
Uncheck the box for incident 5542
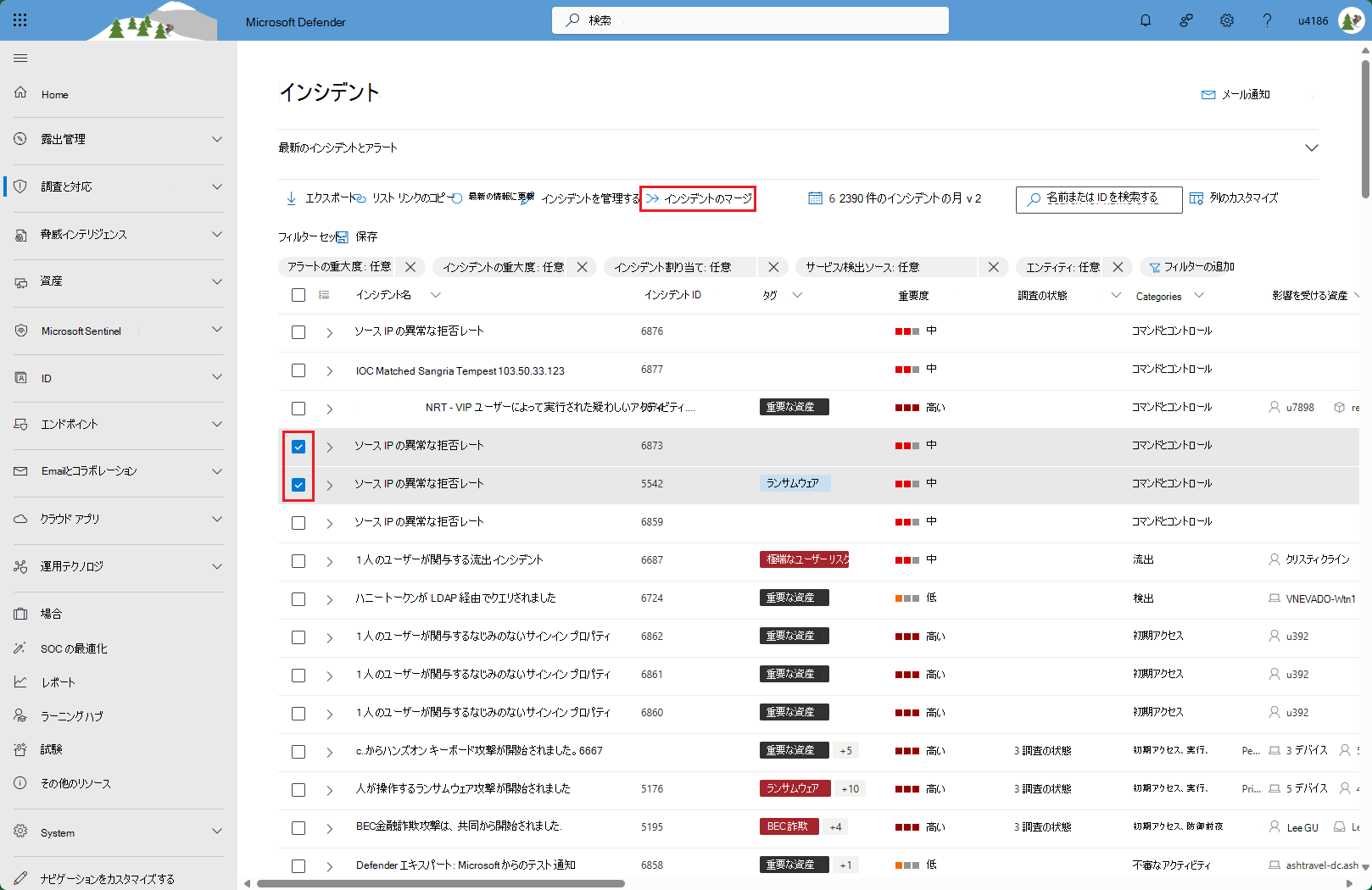(298, 485)
